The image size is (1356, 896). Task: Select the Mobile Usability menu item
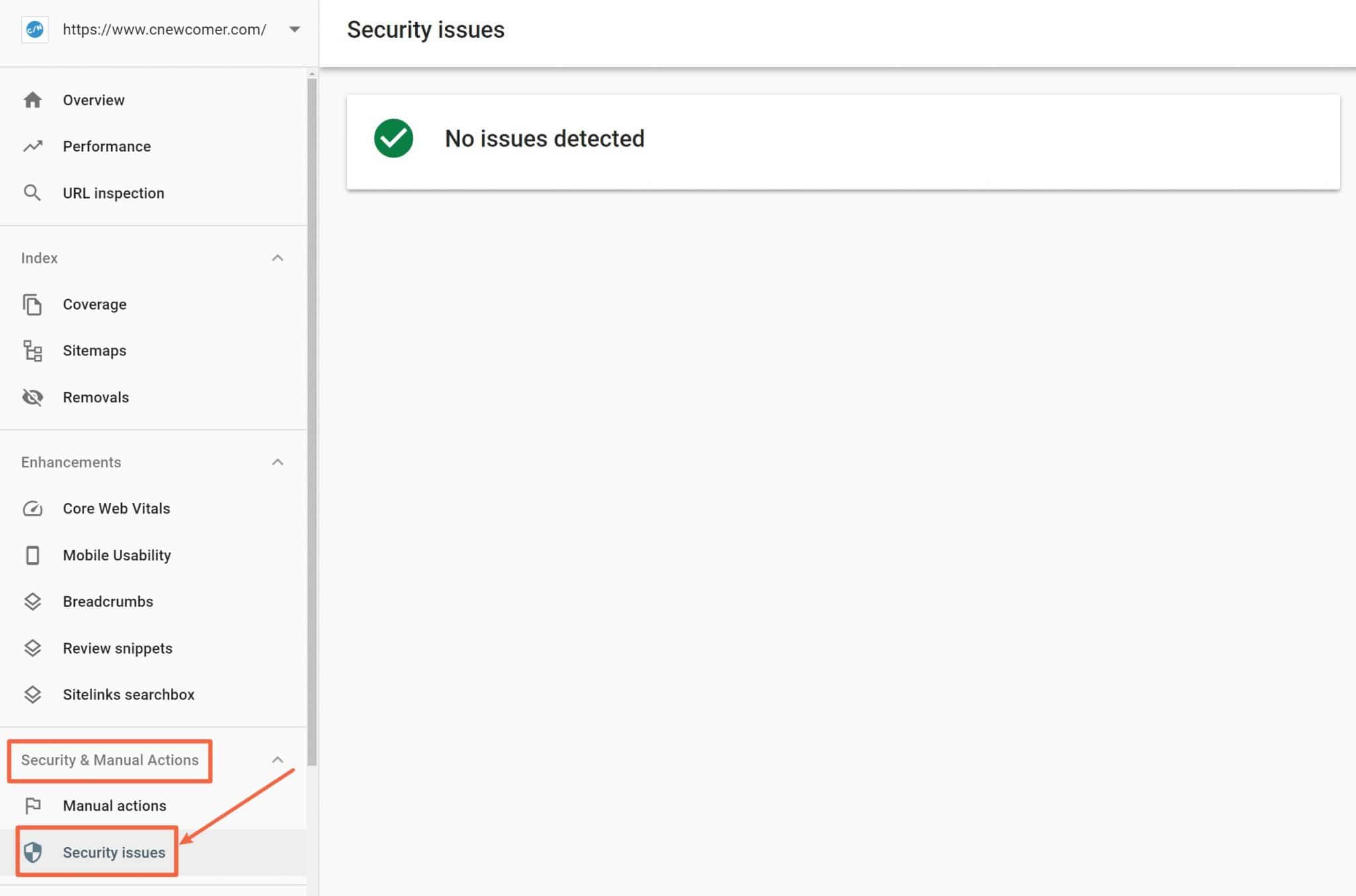pos(116,555)
